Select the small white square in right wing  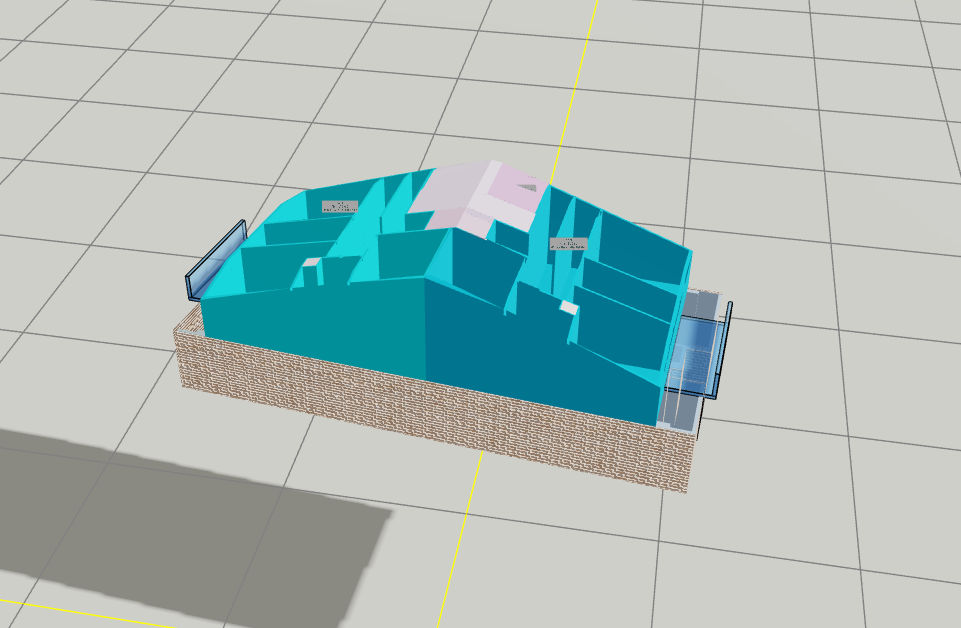click(568, 306)
